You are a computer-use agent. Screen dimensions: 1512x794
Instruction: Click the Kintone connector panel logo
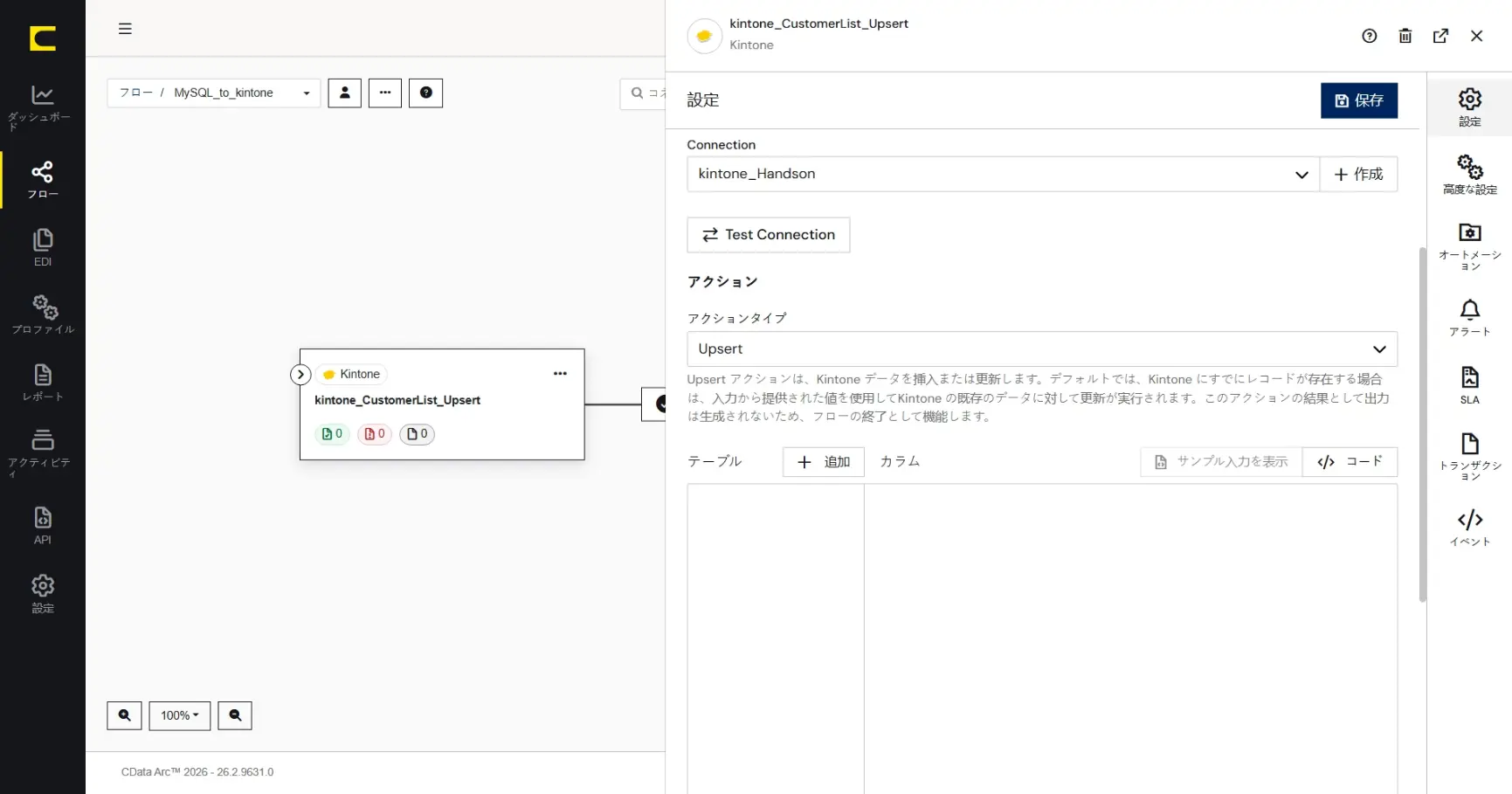(704, 36)
